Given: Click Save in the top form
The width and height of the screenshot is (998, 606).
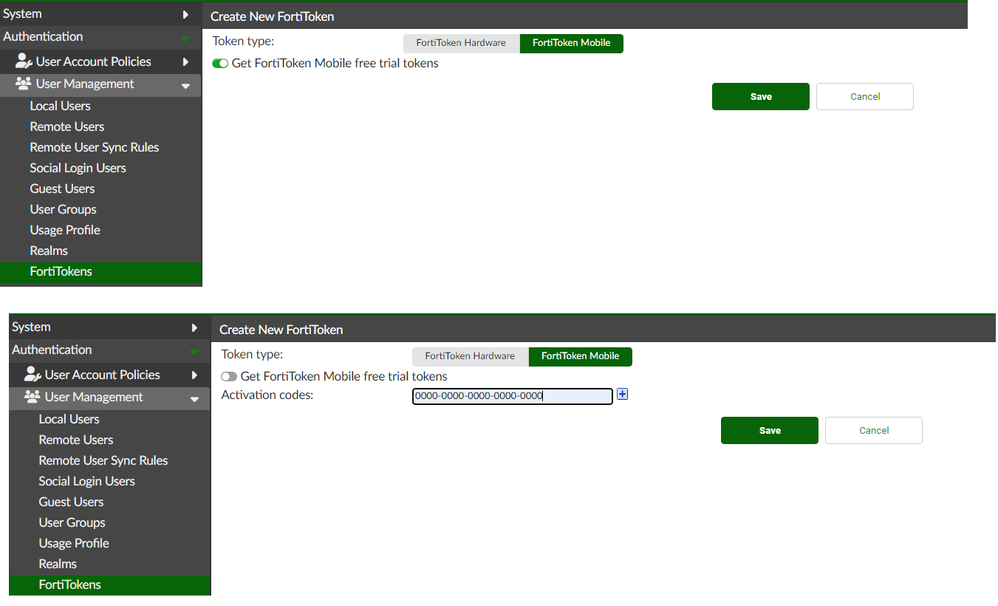Looking at the screenshot, I should coord(761,96).
